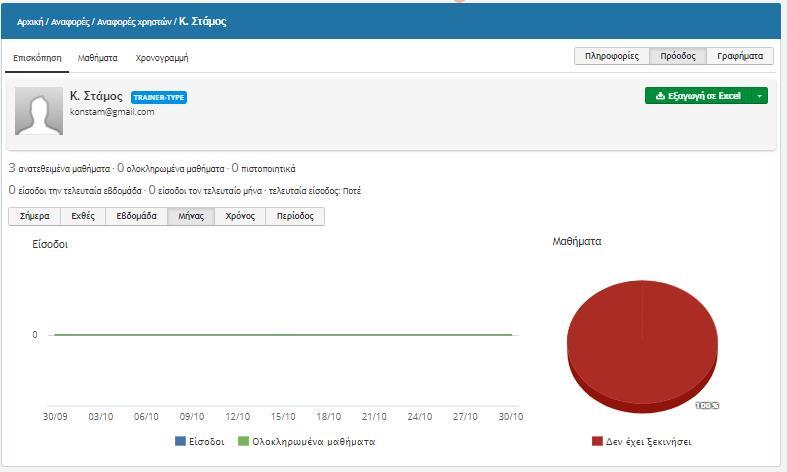
Task: Select the Γραφήματα view button
Action: (x=740, y=56)
